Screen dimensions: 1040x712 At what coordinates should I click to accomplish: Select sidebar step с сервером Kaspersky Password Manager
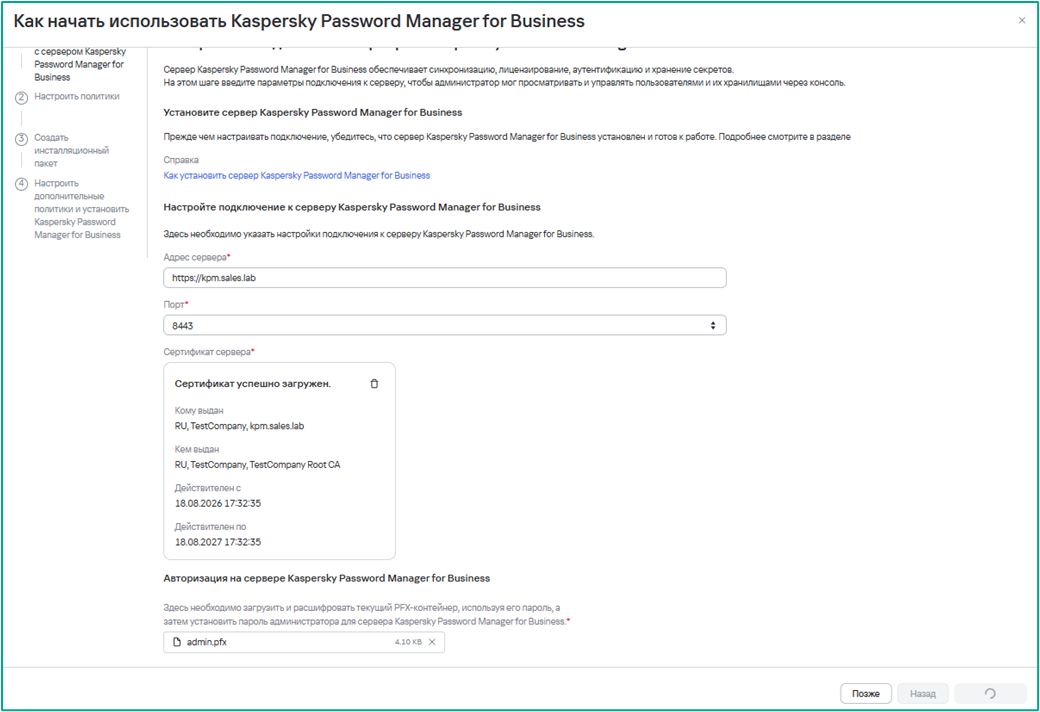[80, 64]
